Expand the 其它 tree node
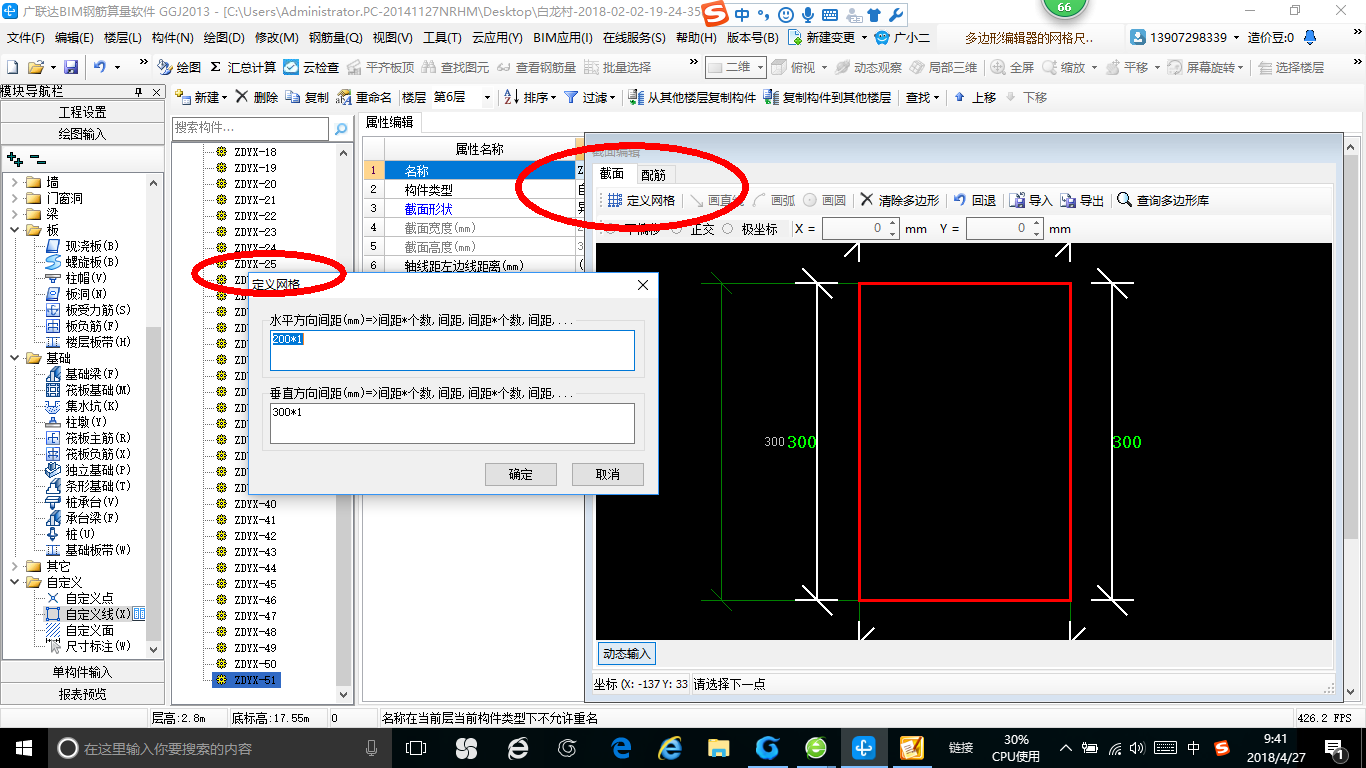The width and height of the screenshot is (1366, 768). pyautogui.click(x=14, y=566)
